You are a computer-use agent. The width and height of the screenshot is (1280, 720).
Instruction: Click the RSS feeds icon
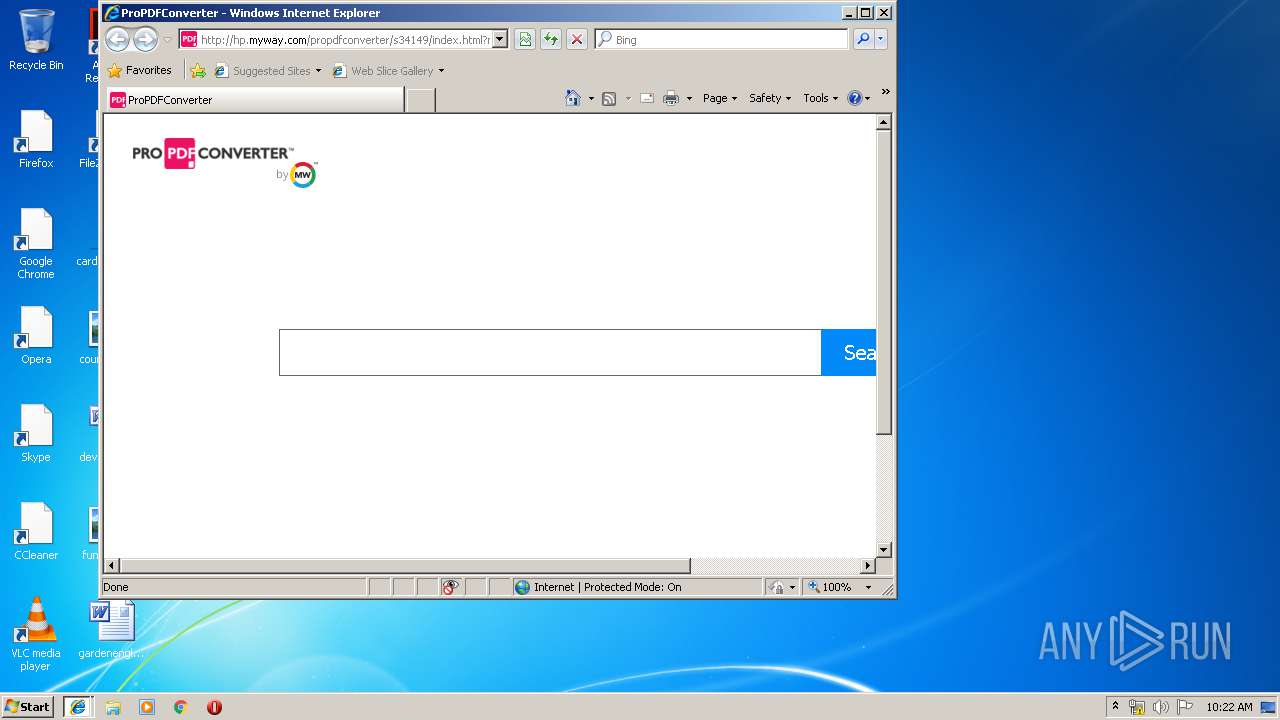point(609,98)
